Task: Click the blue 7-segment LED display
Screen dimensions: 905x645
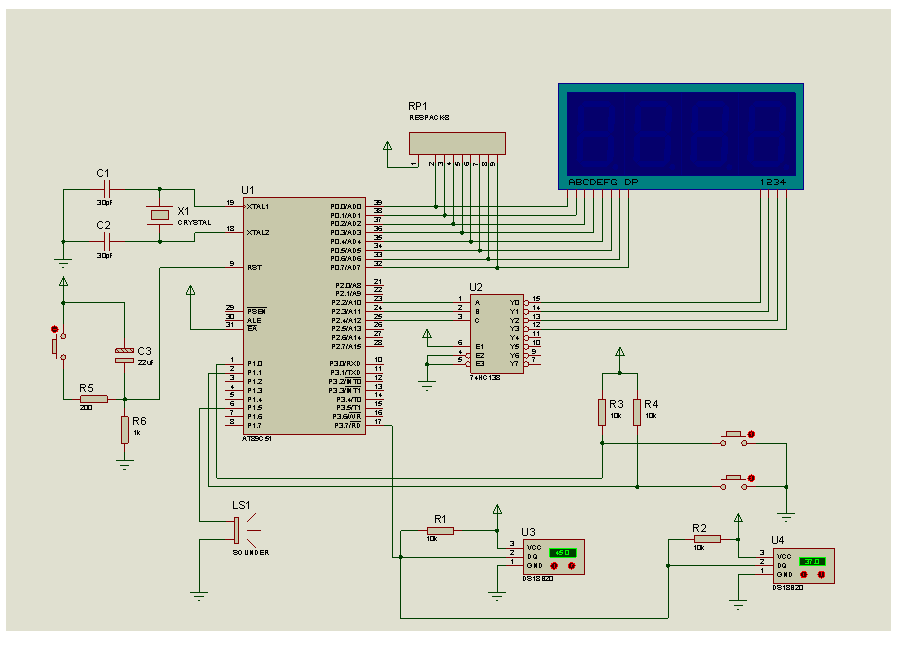Action: coord(680,131)
